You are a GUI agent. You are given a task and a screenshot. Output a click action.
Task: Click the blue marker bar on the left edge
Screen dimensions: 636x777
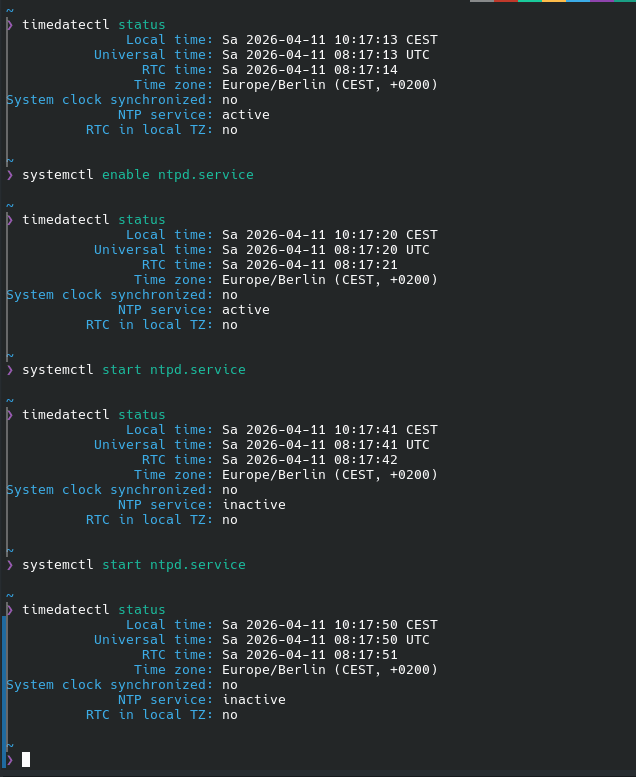click(x=3, y=690)
